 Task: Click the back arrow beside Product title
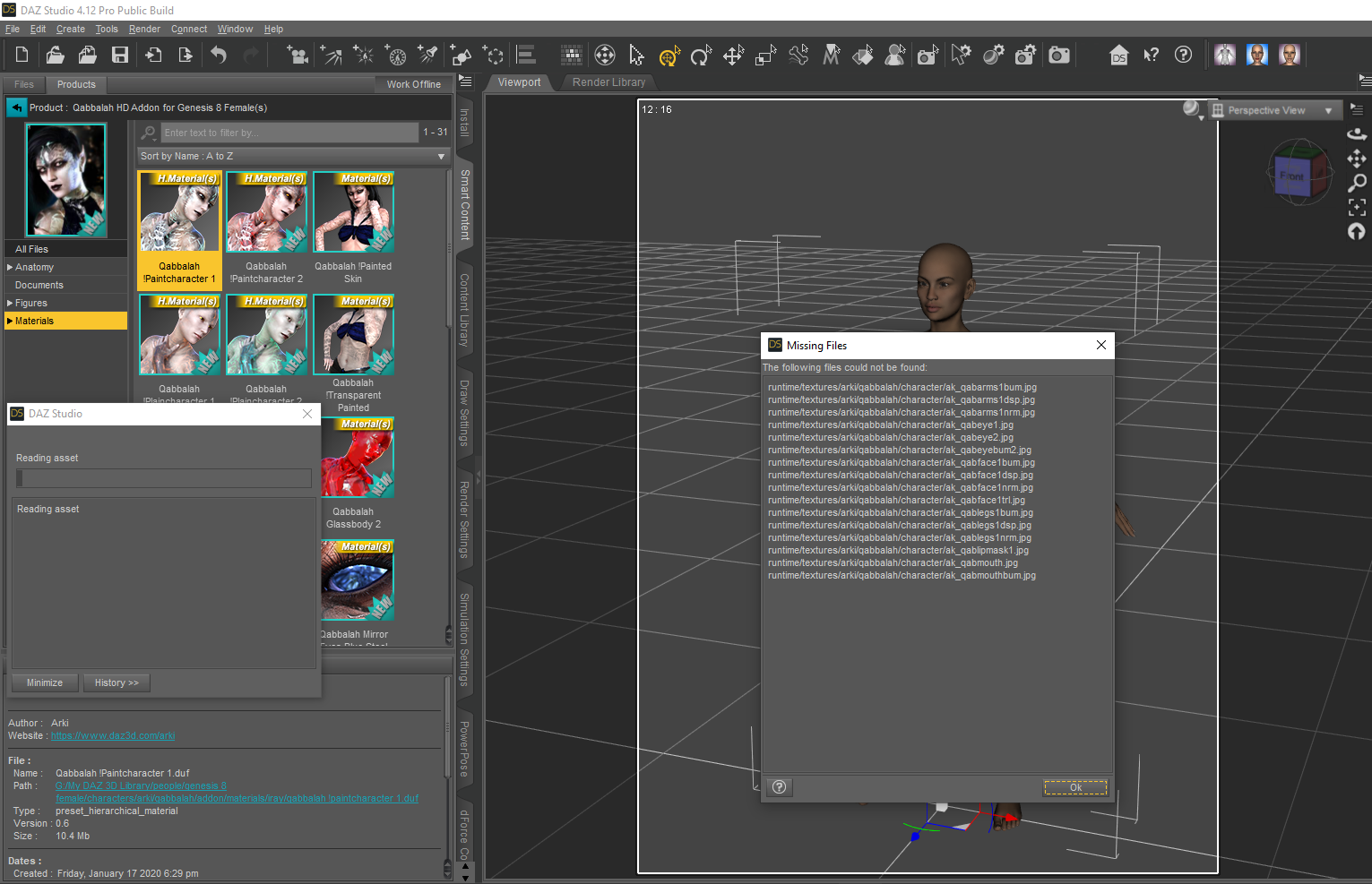pyautogui.click(x=16, y=107)
